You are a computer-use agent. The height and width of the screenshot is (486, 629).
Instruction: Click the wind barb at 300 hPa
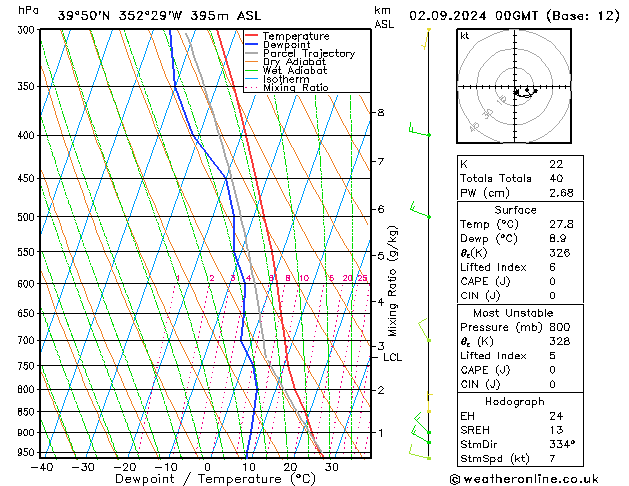pyautogui.click(x=426, y=38)
